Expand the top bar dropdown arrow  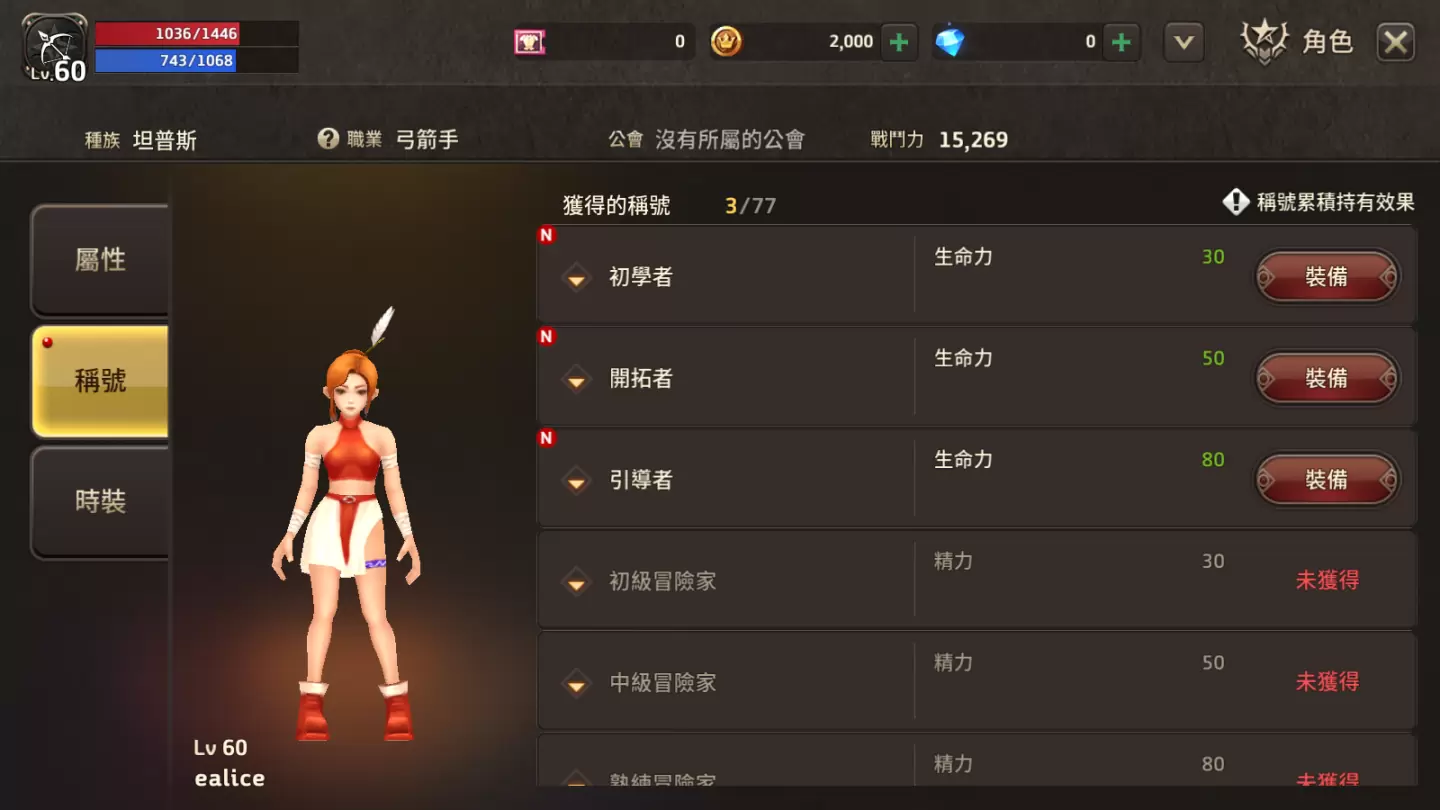tap(1184, 42)
